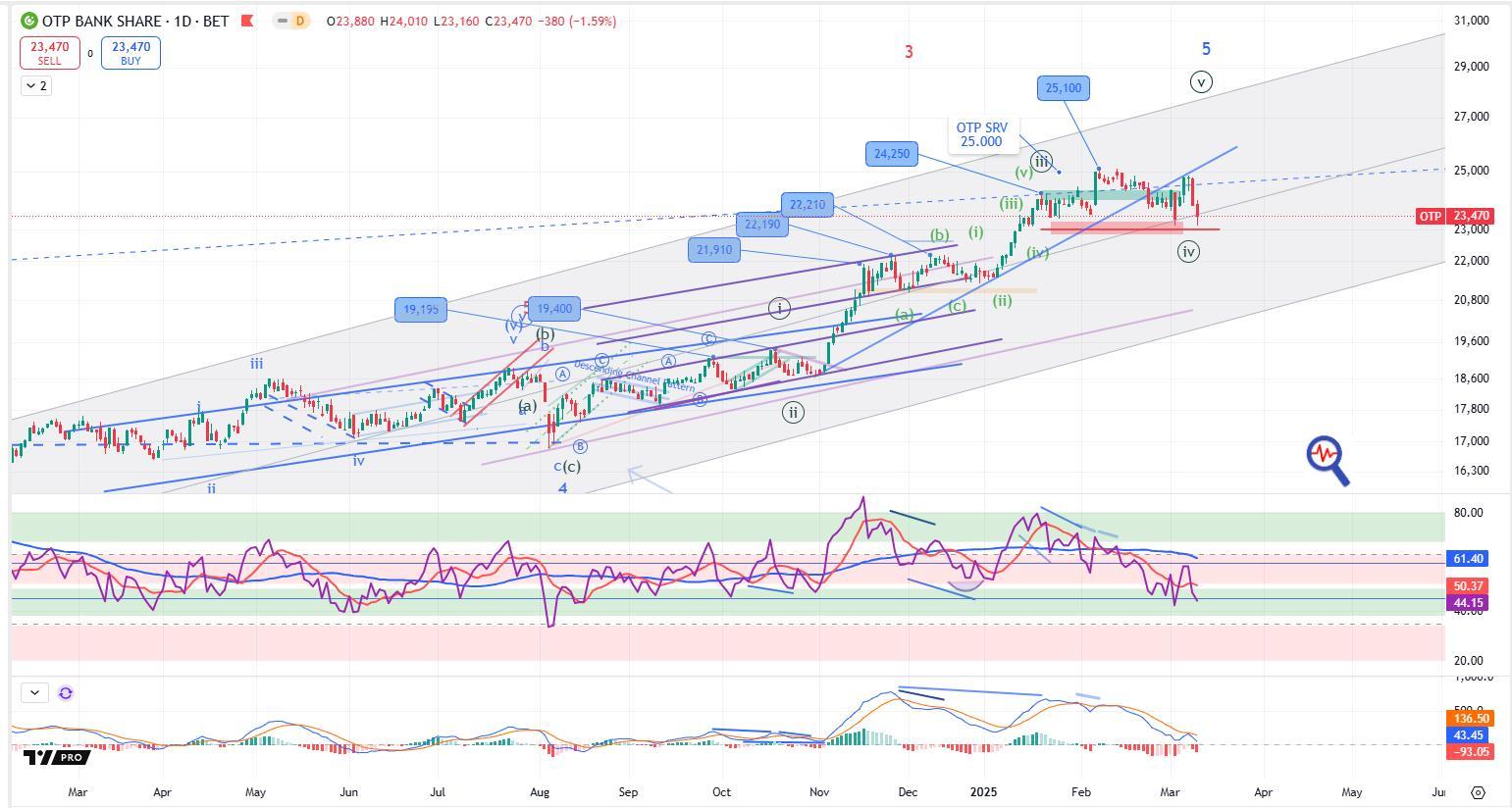Click the 80.00 RSI scale label
The image size is (1512, 808).
[1468, 513]
